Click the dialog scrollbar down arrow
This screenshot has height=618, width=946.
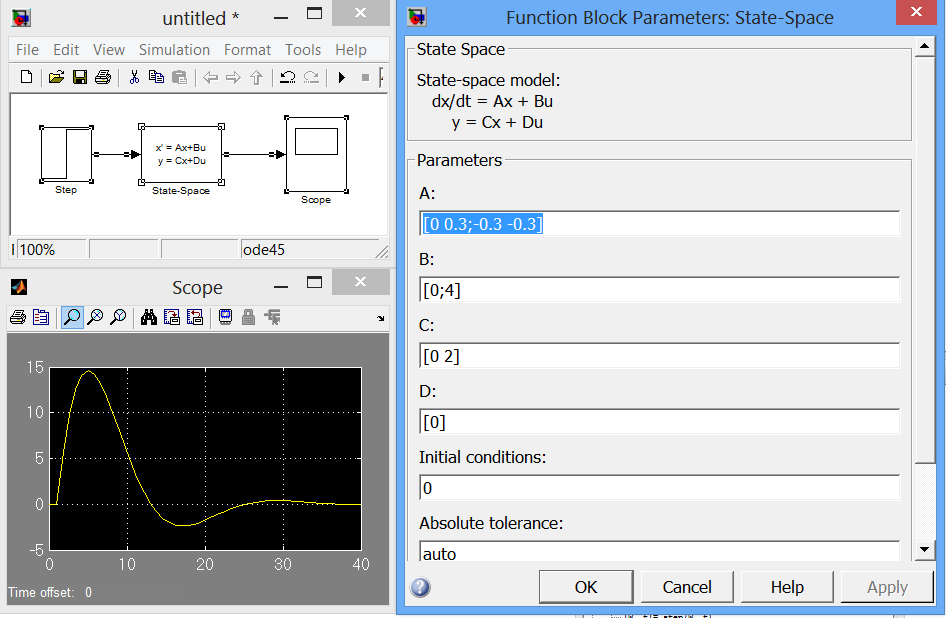924,549
